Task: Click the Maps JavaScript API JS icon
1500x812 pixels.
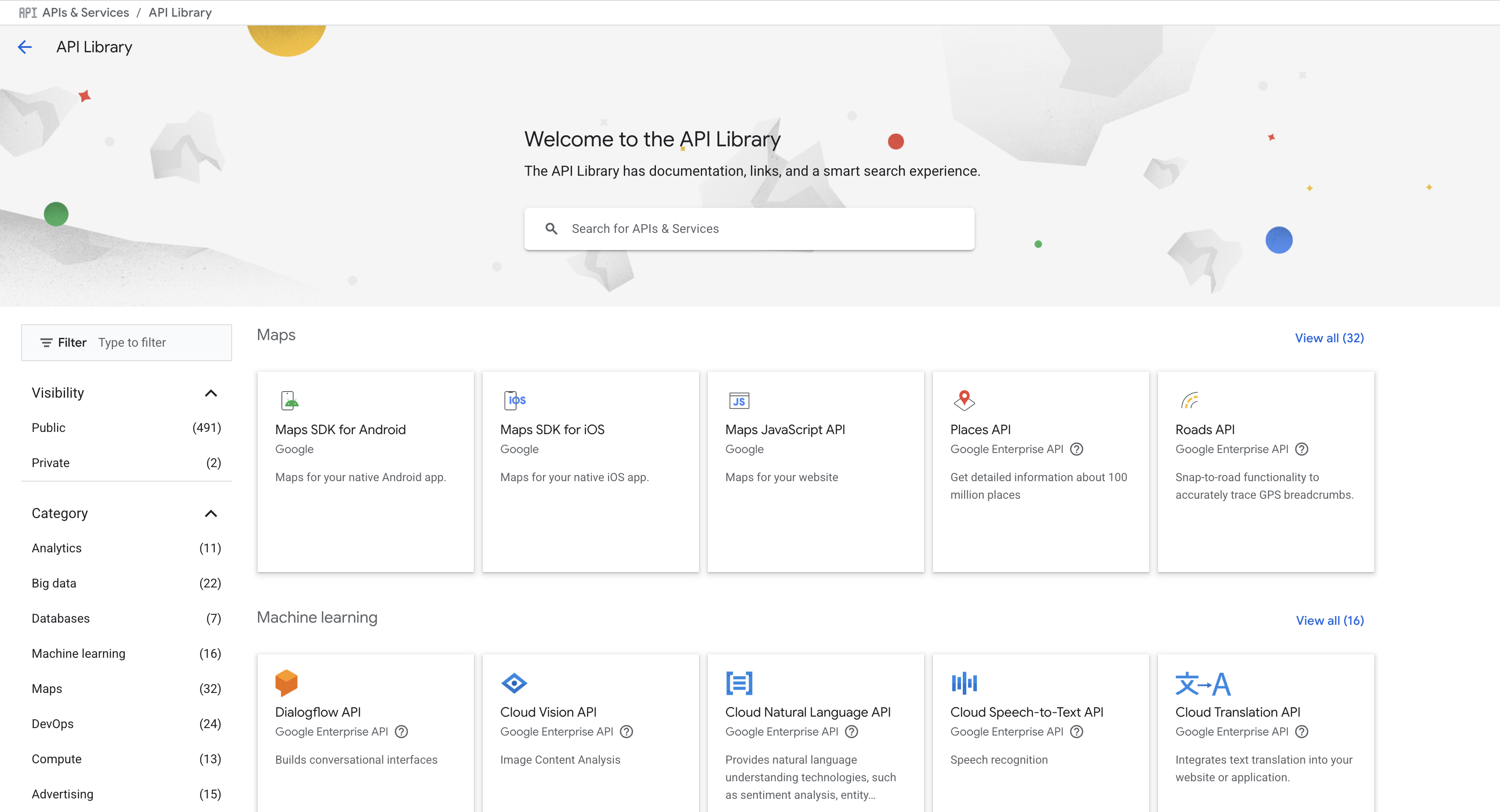Action: pyautogui.click(x=739, y=400)
